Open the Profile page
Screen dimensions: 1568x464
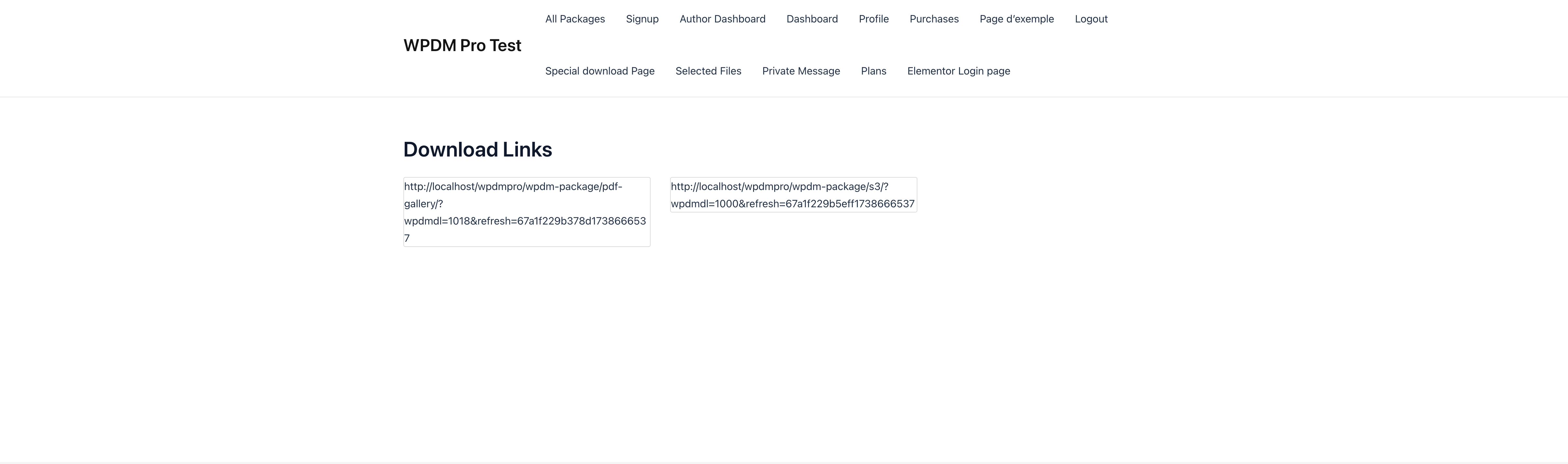[x=873, y=19]
